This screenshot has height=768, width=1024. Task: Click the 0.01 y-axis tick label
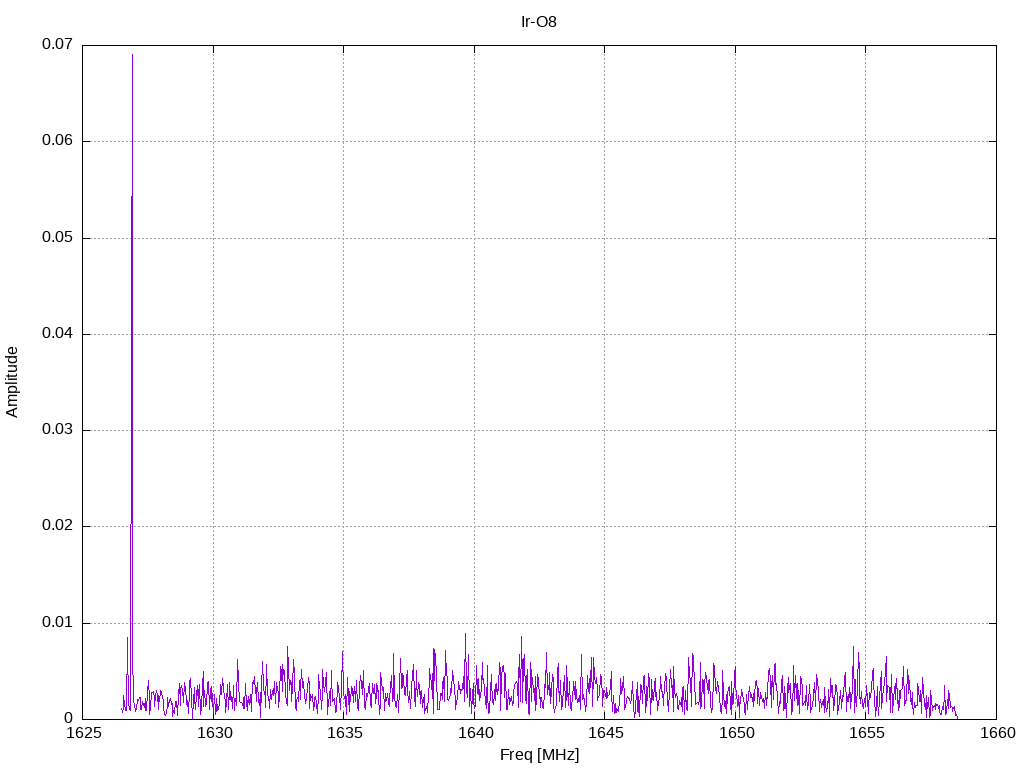coord(57,623)
